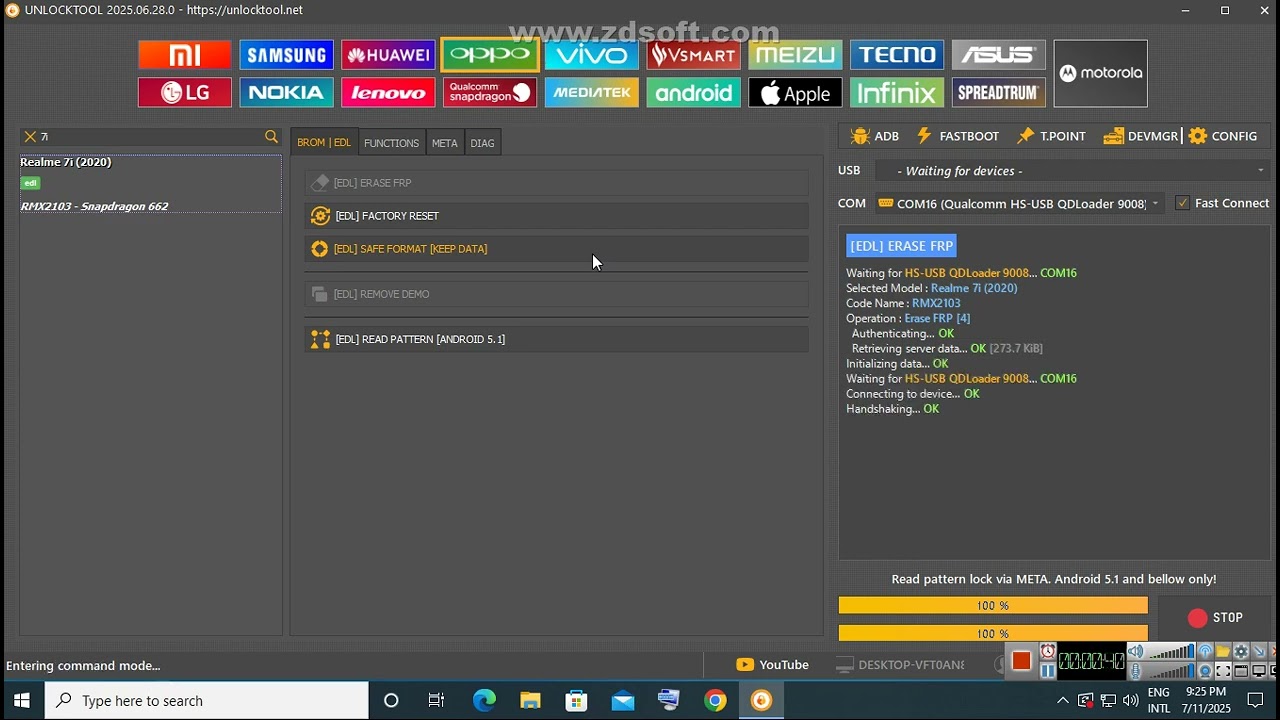
Task: Open the Windows Start menu
Action: [22, 701]
